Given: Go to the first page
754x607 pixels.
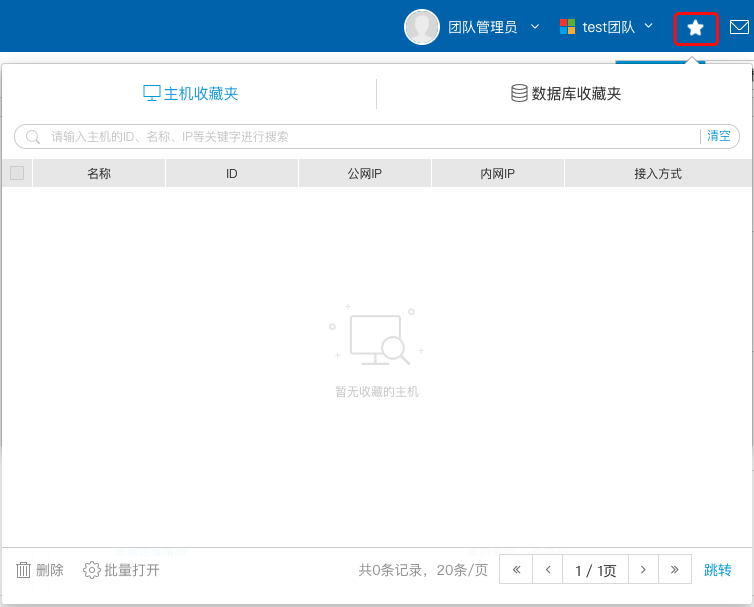Looking at the screenshot, I should [516, 570].
